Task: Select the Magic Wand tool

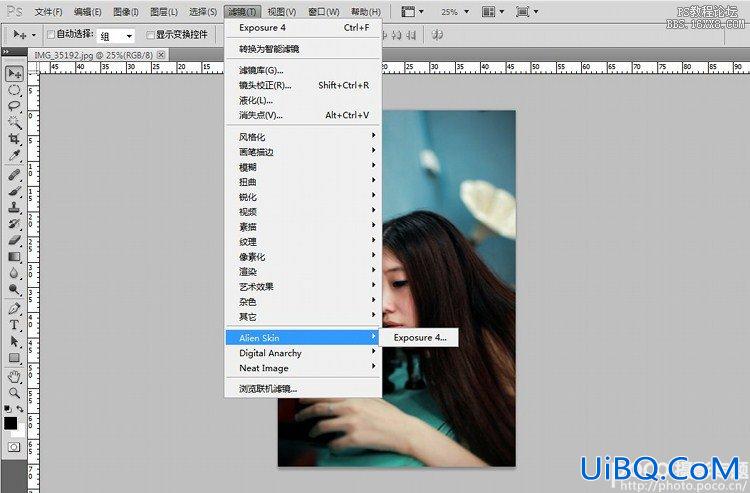Action: 14,122
